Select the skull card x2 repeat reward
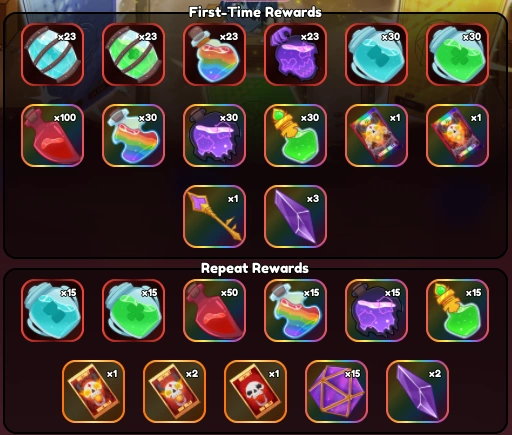 tap(174, 391)
